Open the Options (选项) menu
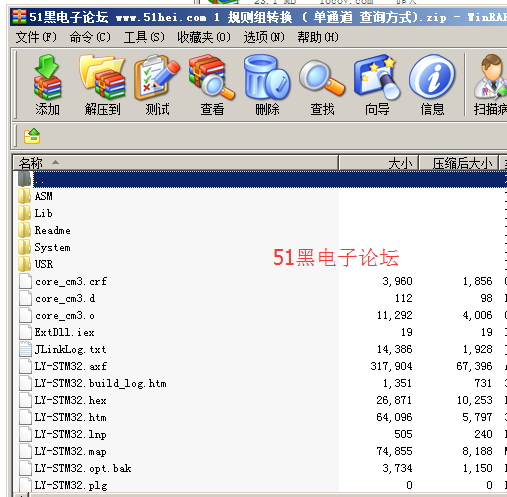The width and height of the screenshot is (507, 497). (x=264, y=37)
